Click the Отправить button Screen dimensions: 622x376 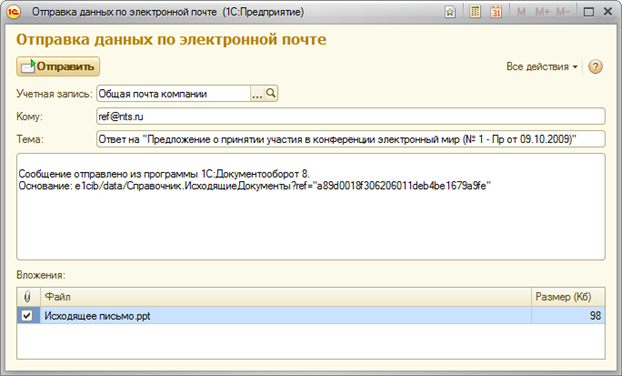click(x=58, y=66)
